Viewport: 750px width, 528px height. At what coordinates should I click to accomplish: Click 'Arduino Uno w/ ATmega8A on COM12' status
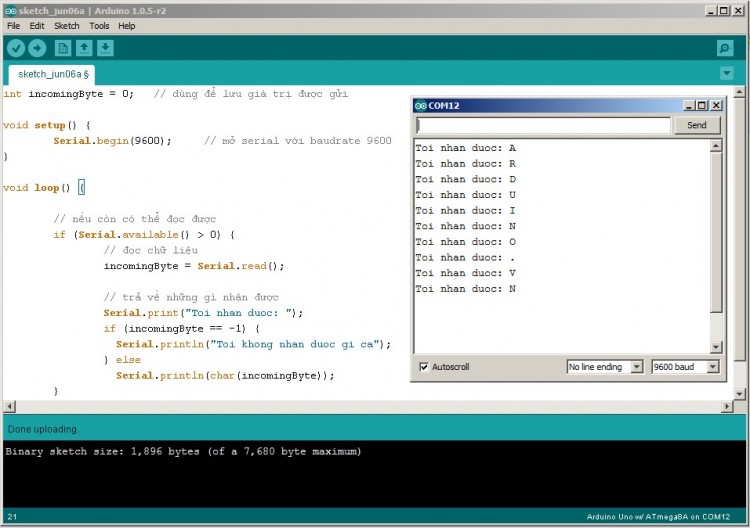(x=658, y=517)
